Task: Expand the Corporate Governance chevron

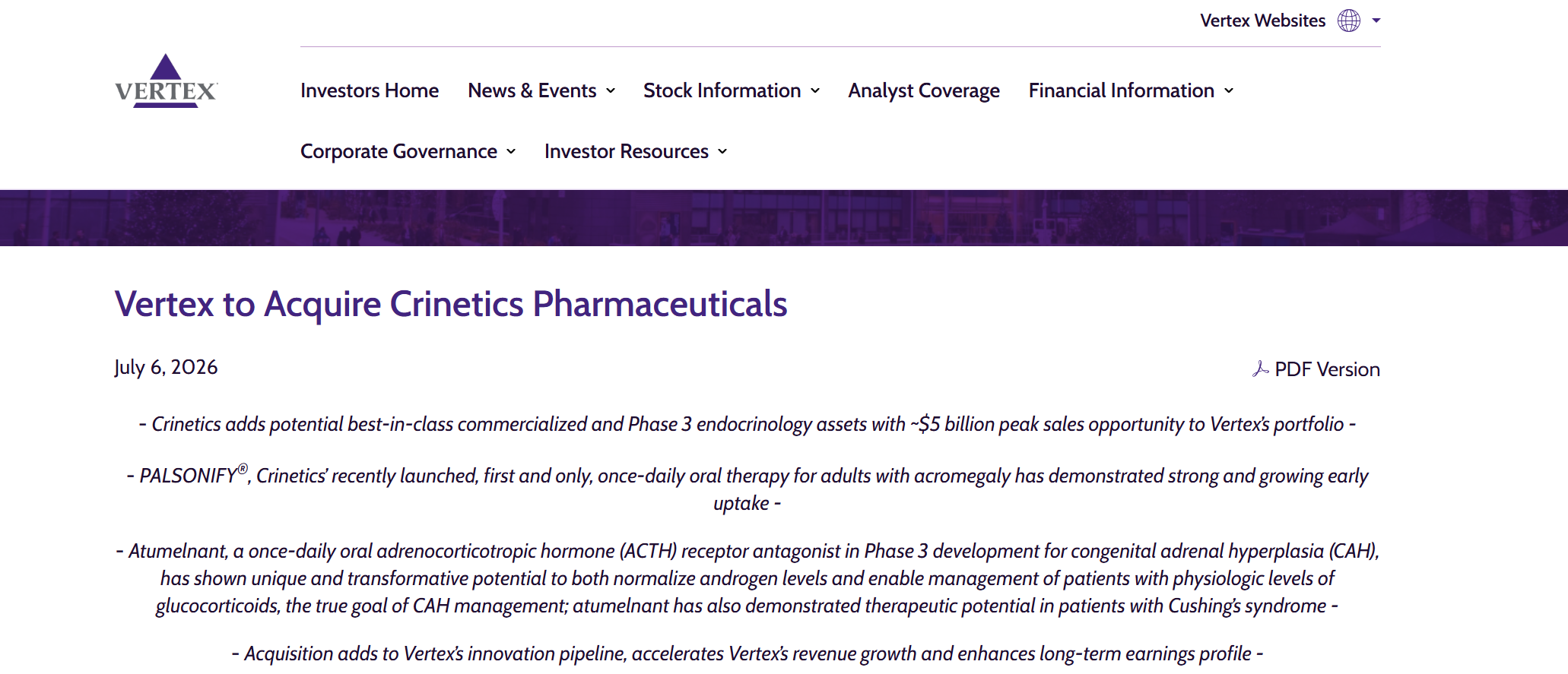Action: tap(511, 152)
